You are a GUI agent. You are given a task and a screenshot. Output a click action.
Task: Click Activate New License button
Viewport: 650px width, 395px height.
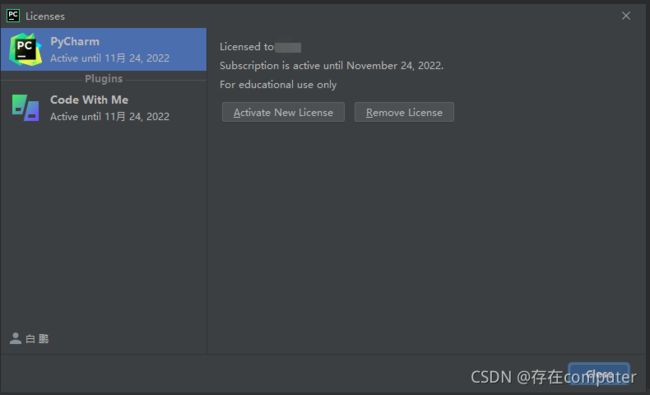click(x=283, y=112)
